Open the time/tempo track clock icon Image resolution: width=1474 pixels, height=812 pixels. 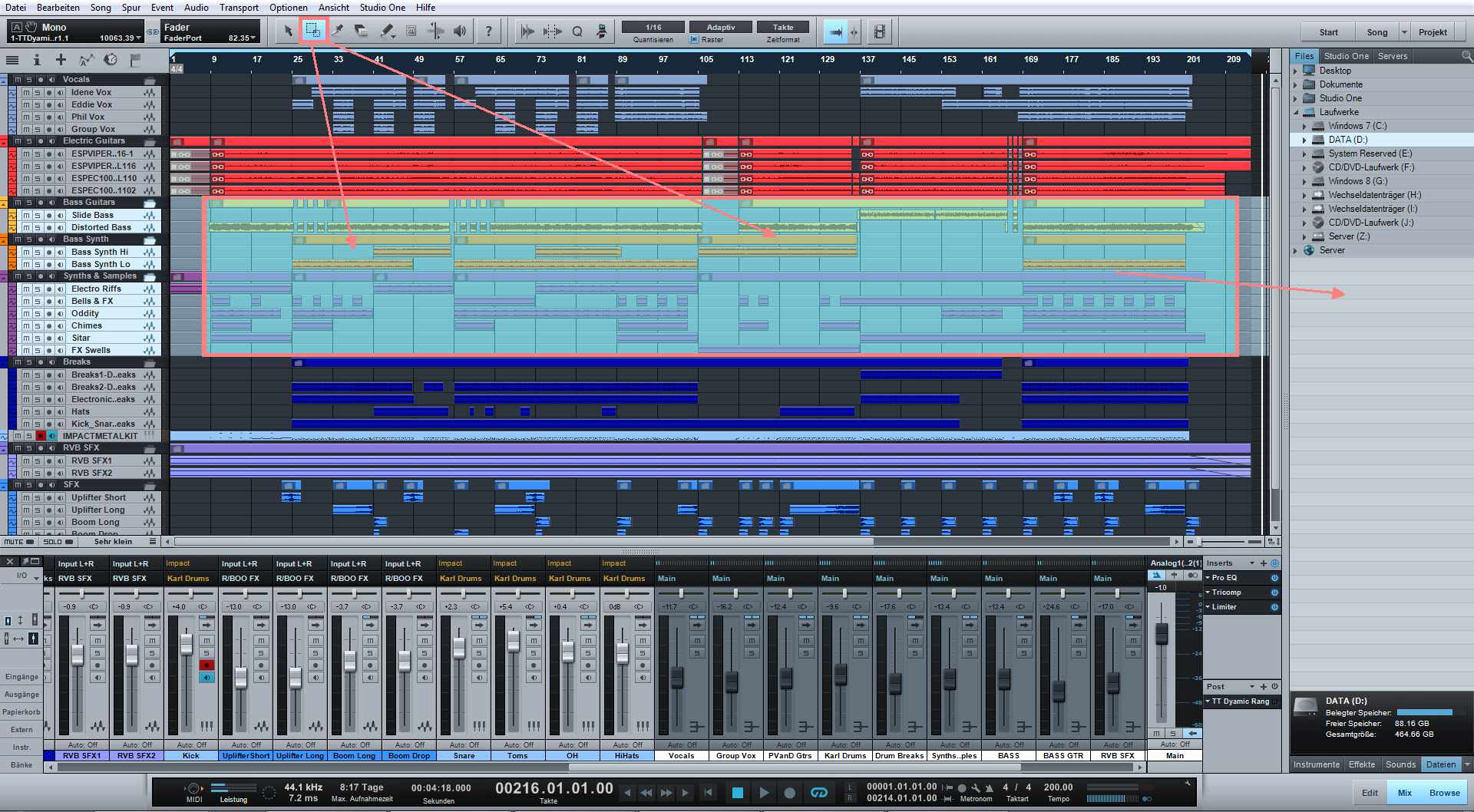[111, 60]
